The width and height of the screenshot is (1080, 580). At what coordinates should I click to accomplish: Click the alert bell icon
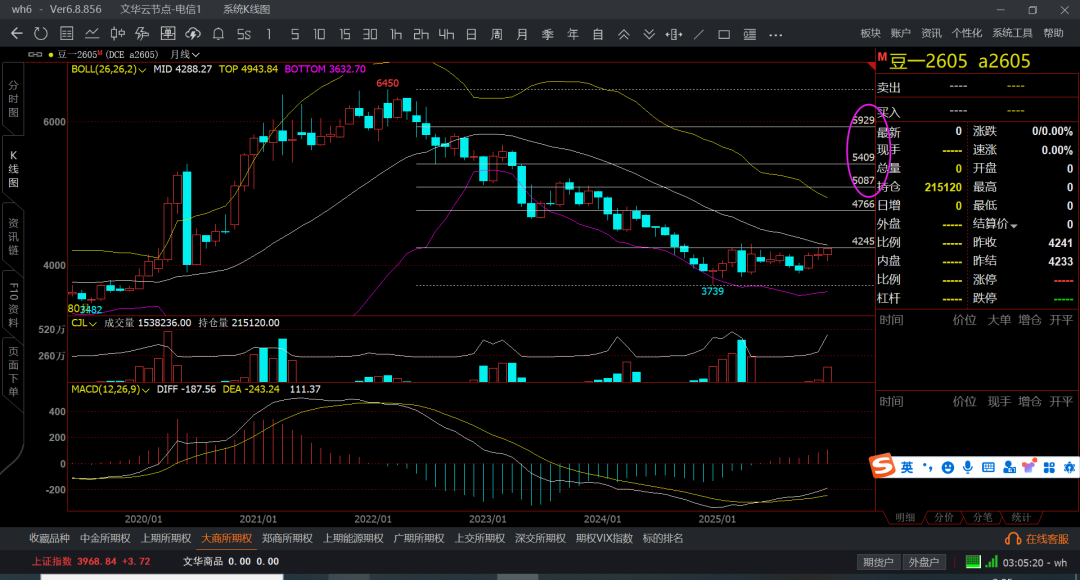[218, 34]
